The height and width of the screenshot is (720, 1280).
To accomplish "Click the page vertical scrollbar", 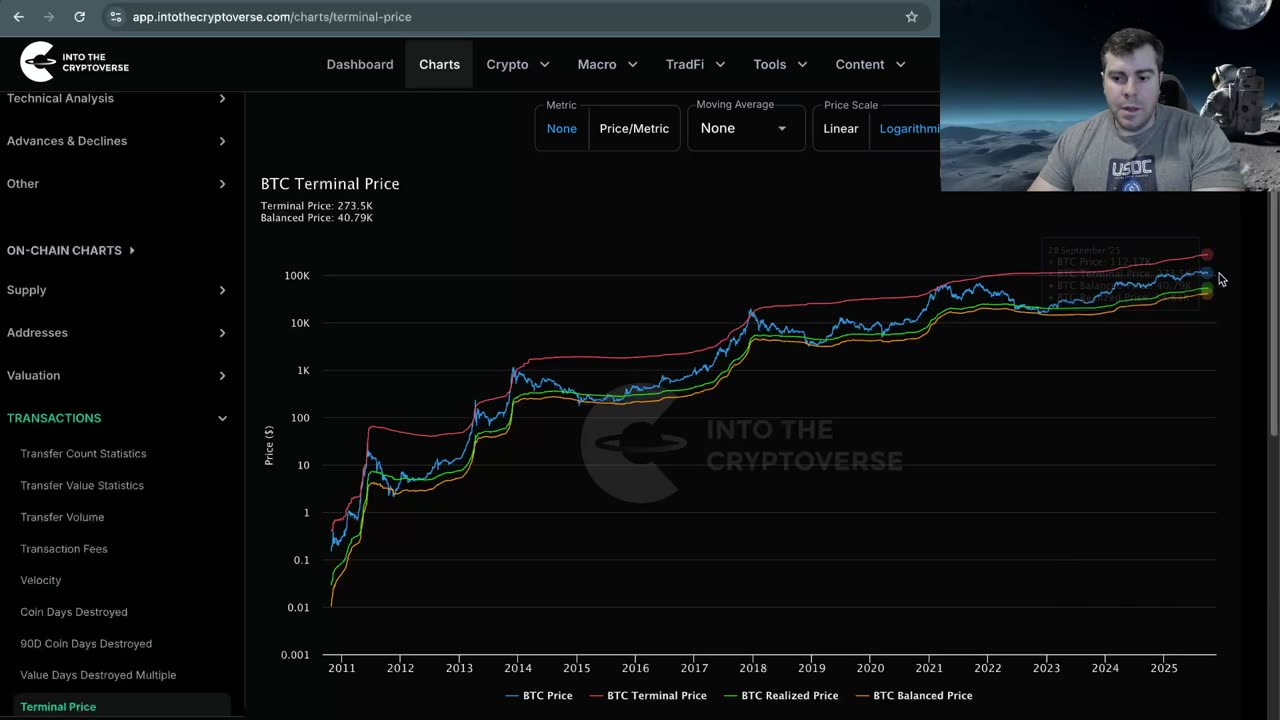I will (x=1273, y=315).
